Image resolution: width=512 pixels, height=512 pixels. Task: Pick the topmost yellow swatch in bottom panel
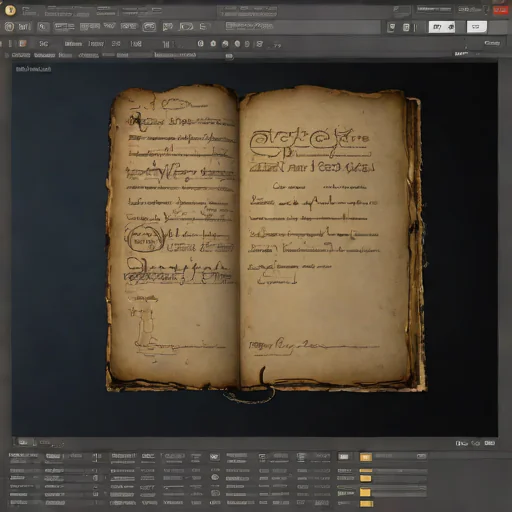click(366, 457)
